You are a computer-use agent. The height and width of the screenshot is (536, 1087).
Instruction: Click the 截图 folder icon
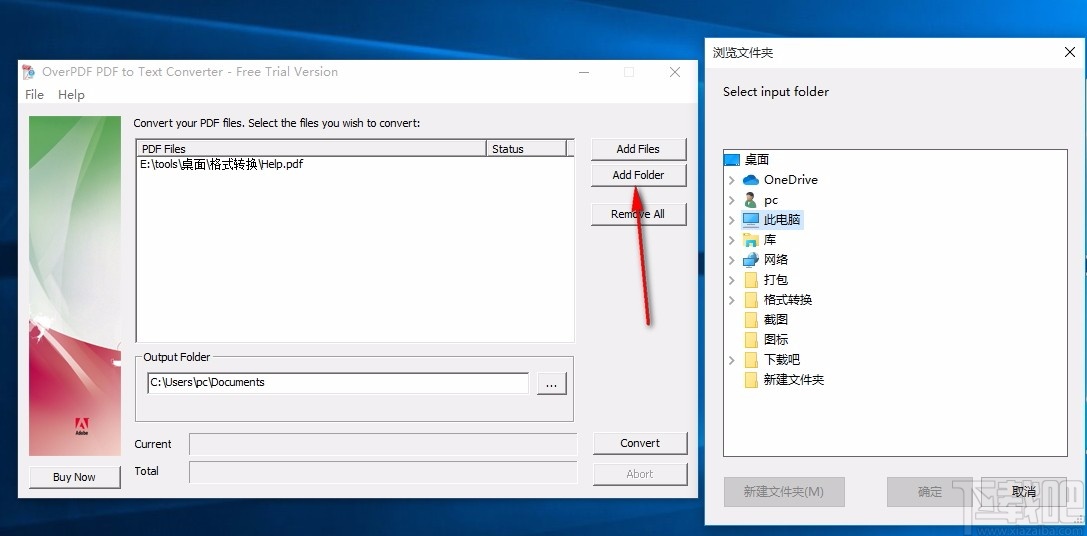(751, 320)
